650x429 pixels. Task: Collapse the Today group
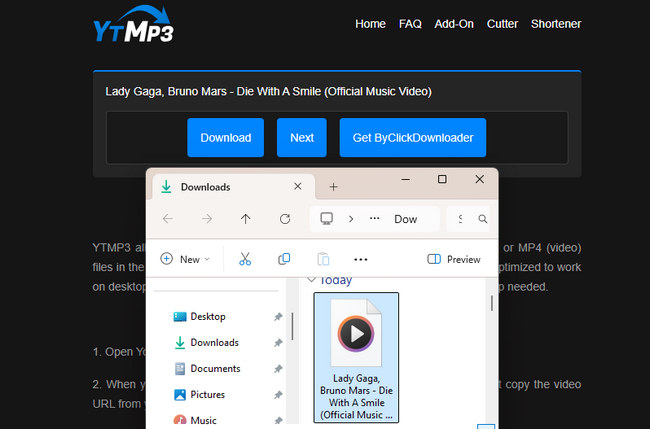click(x=311, y=280)
